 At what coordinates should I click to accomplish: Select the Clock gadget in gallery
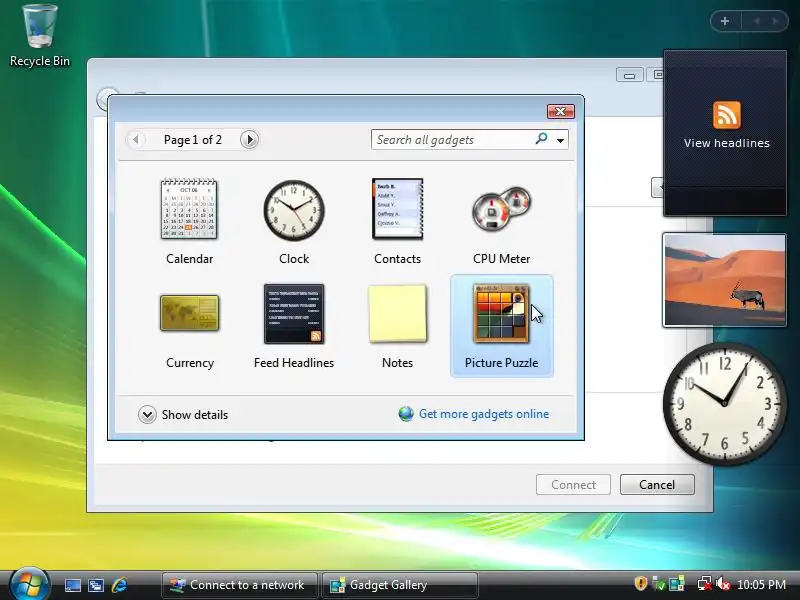pos(294,210)
